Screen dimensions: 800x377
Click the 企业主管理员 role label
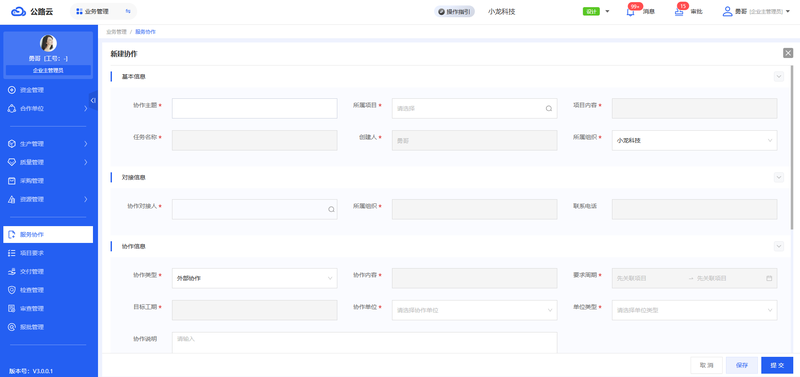tap(48, 70)
